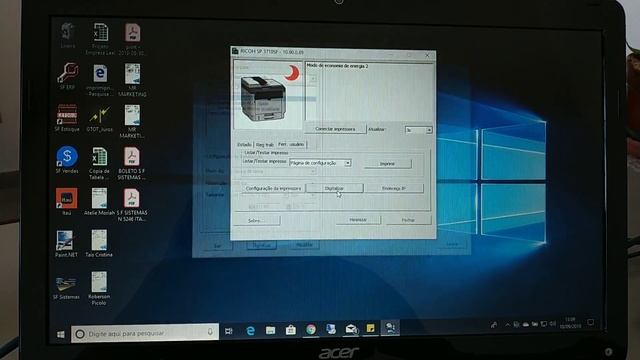Click the Minimizar button in the dialog
This screenshot has height=360, width=640.
click(x=358, y=220)
